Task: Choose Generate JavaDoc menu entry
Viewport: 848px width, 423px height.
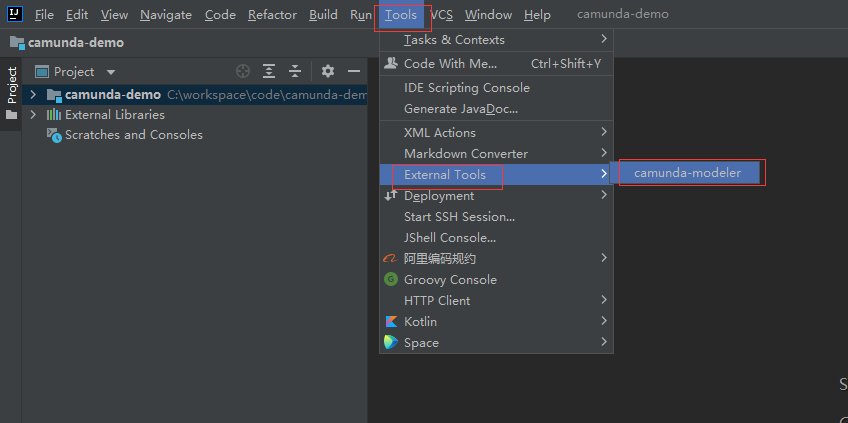Action: 496,109
